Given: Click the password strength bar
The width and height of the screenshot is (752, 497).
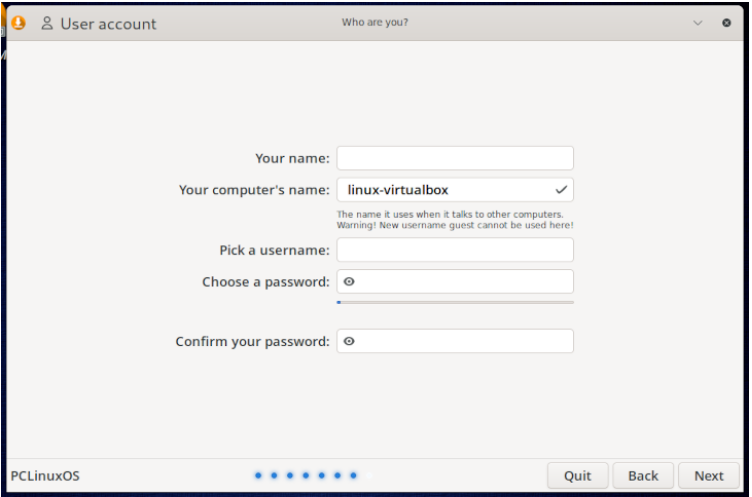Looking at the screenshot, I should click(455, 302).
